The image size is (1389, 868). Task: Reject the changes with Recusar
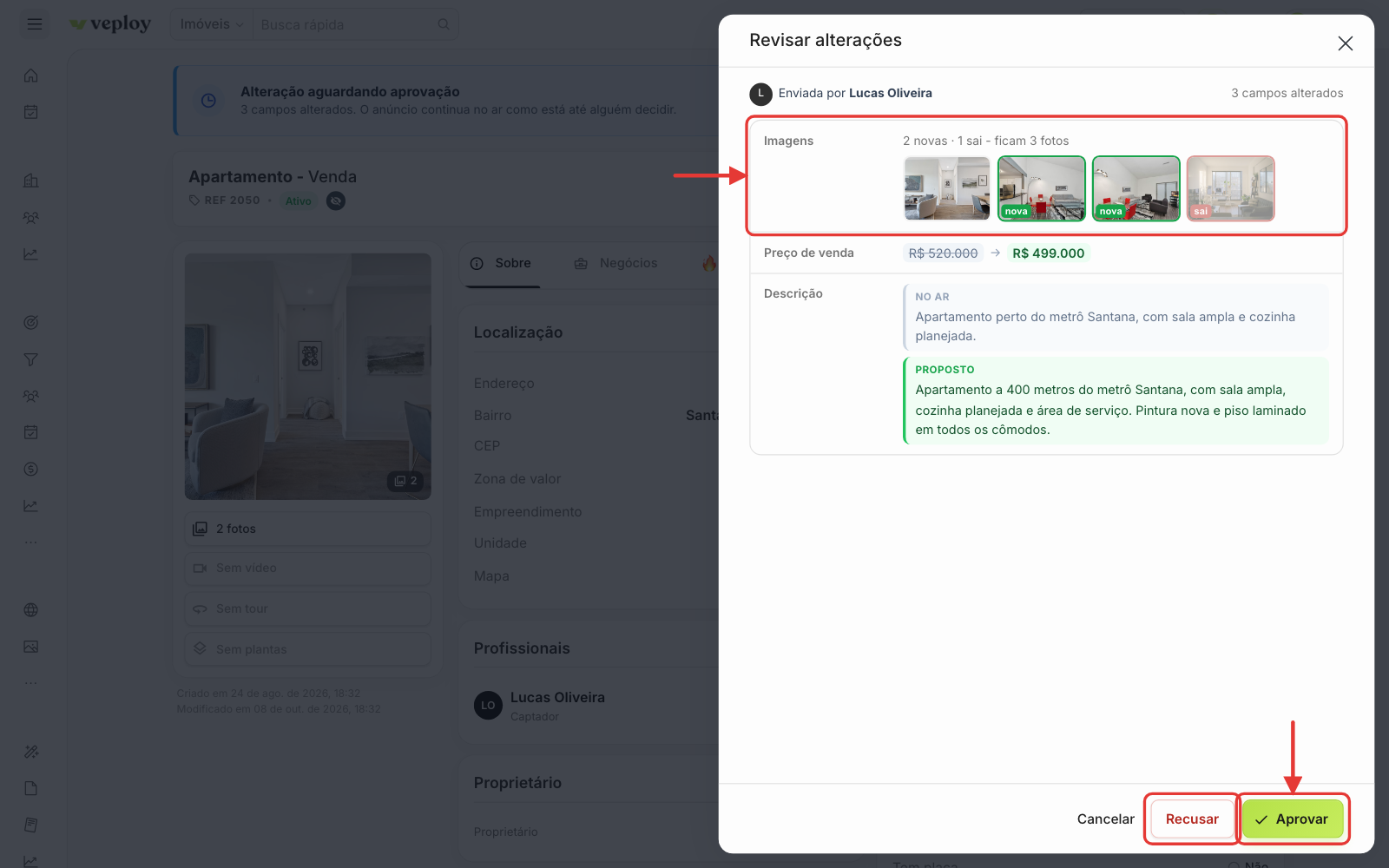pos(1192,819)
